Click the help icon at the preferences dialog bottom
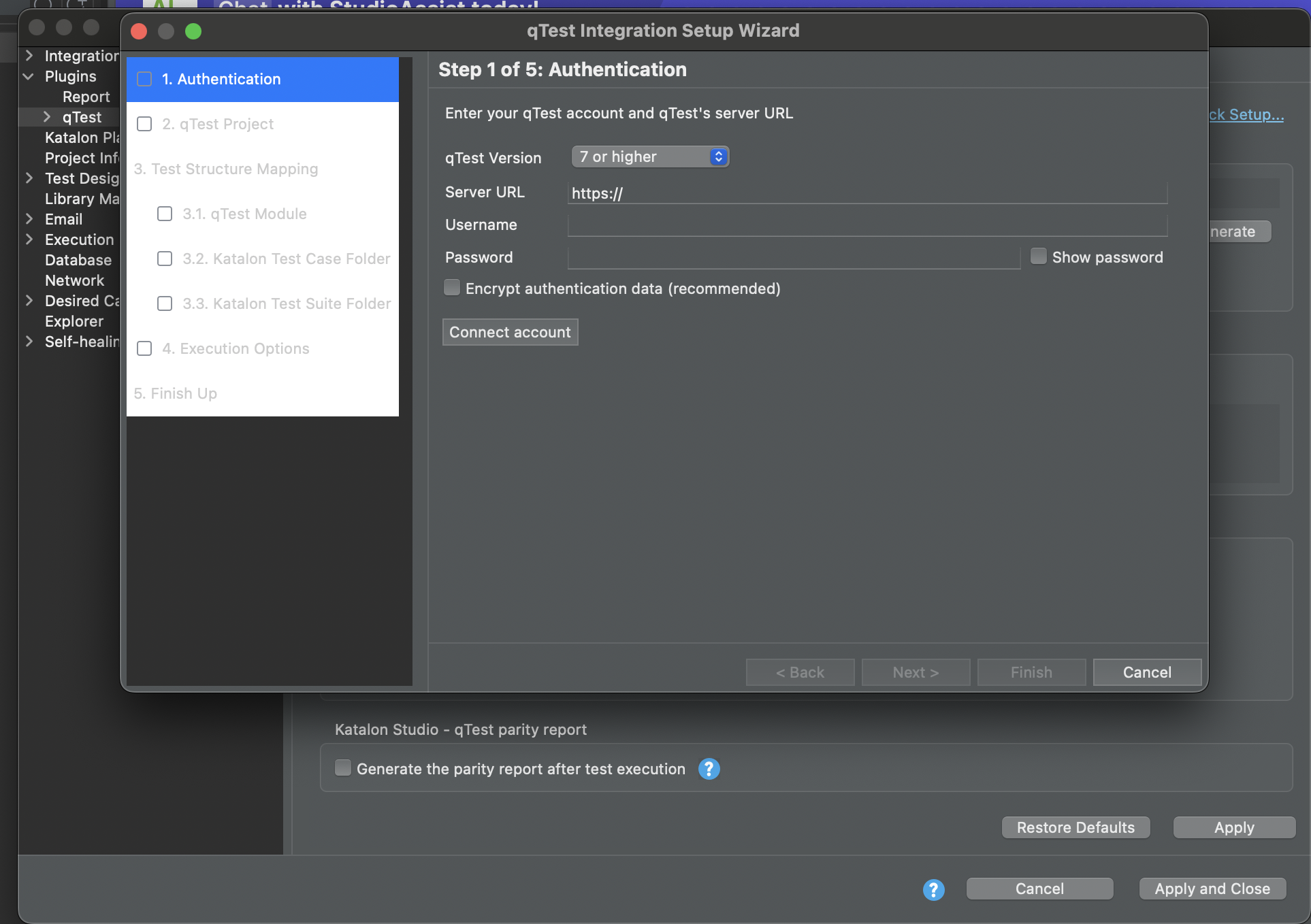The width and height of the screenshot is (1311, 924). pos(933,889)
